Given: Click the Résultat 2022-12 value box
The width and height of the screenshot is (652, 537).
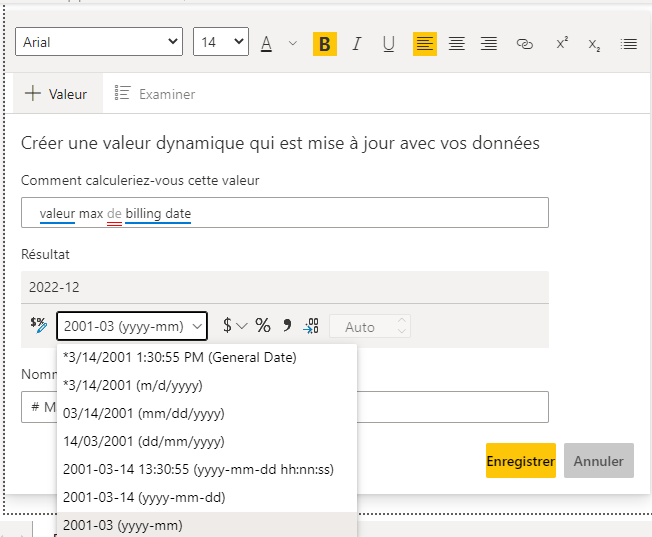Looking at the screenshot, I should [285, 287].
